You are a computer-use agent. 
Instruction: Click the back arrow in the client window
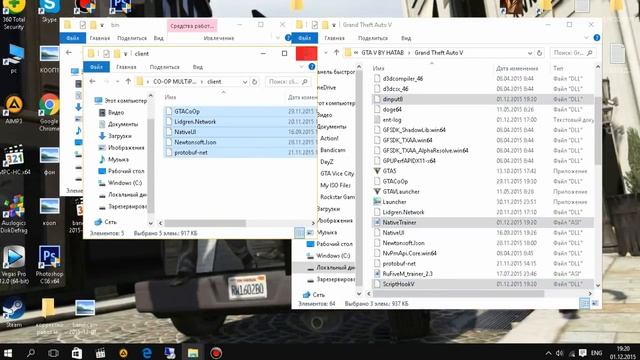click(93, 82)
